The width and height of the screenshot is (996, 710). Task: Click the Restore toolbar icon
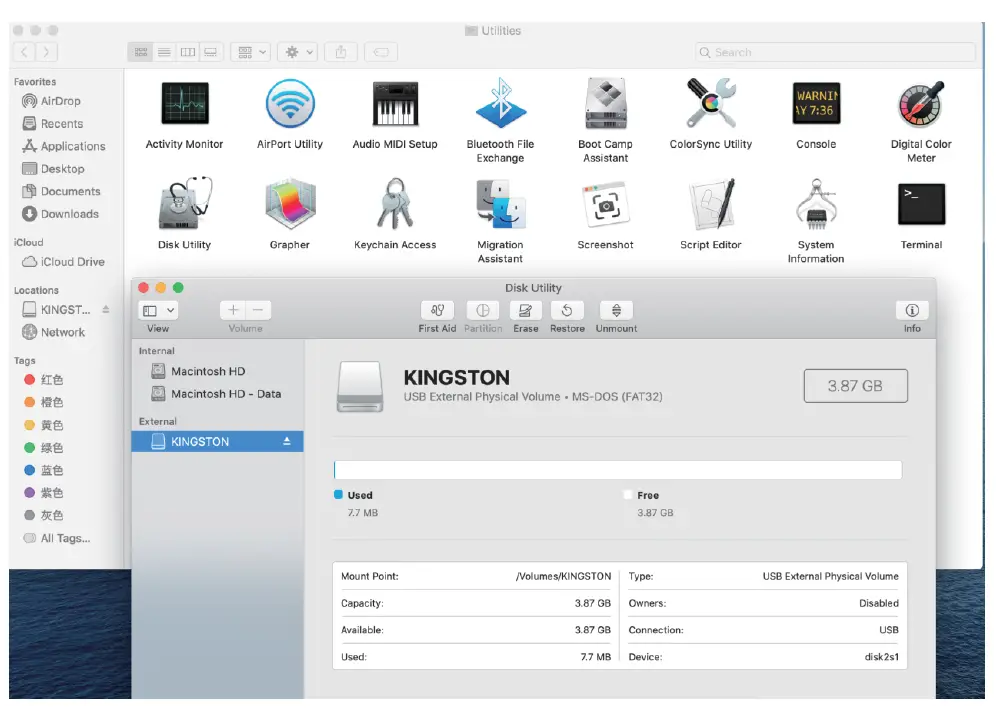[567, 311]
